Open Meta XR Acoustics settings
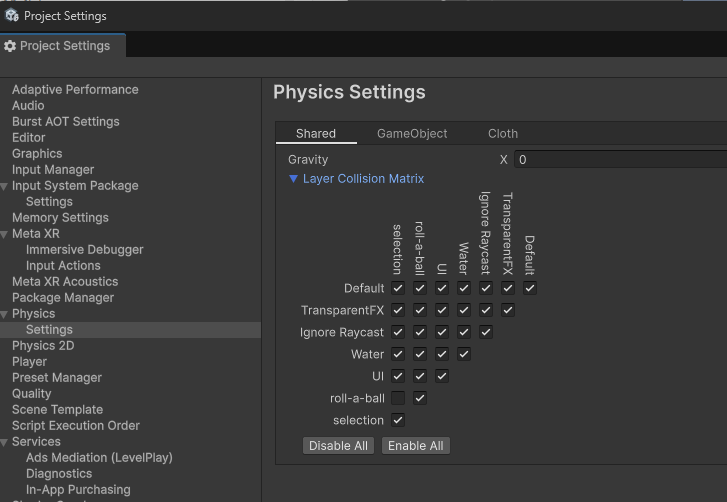Image resolution: width=727 pixels, height=502 pixels. pos(65,281)
